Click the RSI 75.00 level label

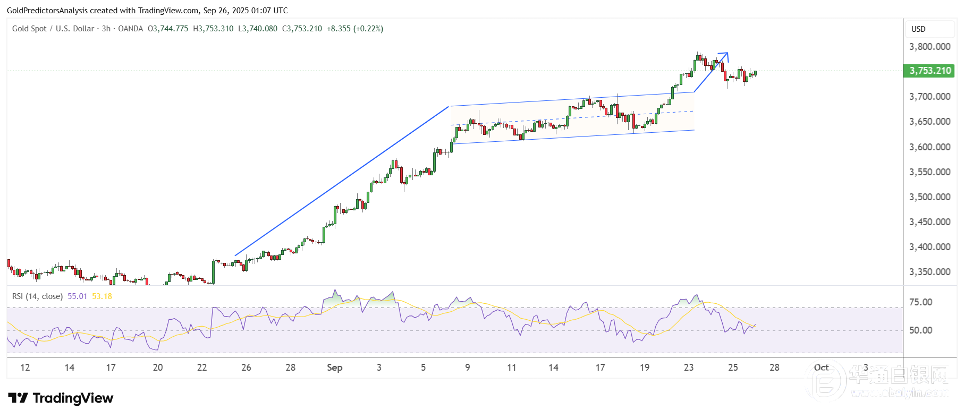point(920,302)
